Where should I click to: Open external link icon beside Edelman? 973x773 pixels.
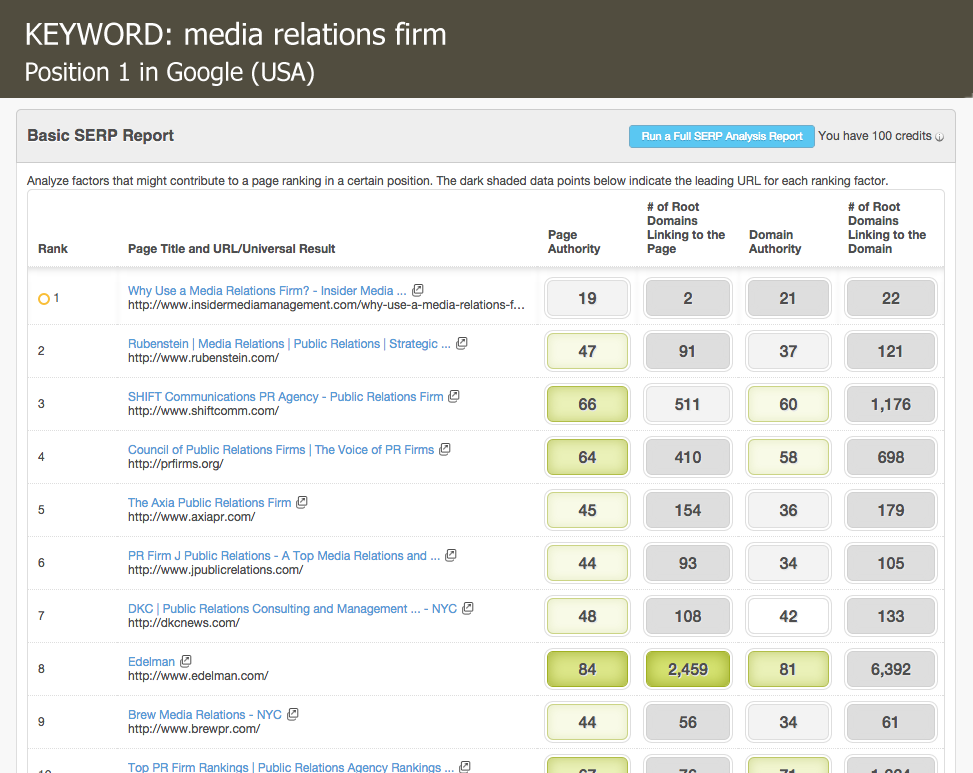[186, 661]
